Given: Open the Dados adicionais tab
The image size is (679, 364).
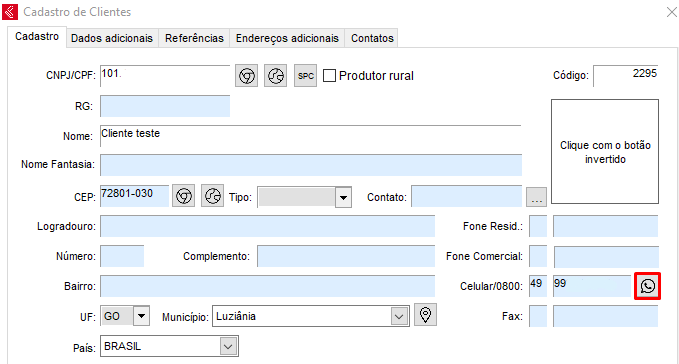Looking at the screenshot, I should point(112,38).
